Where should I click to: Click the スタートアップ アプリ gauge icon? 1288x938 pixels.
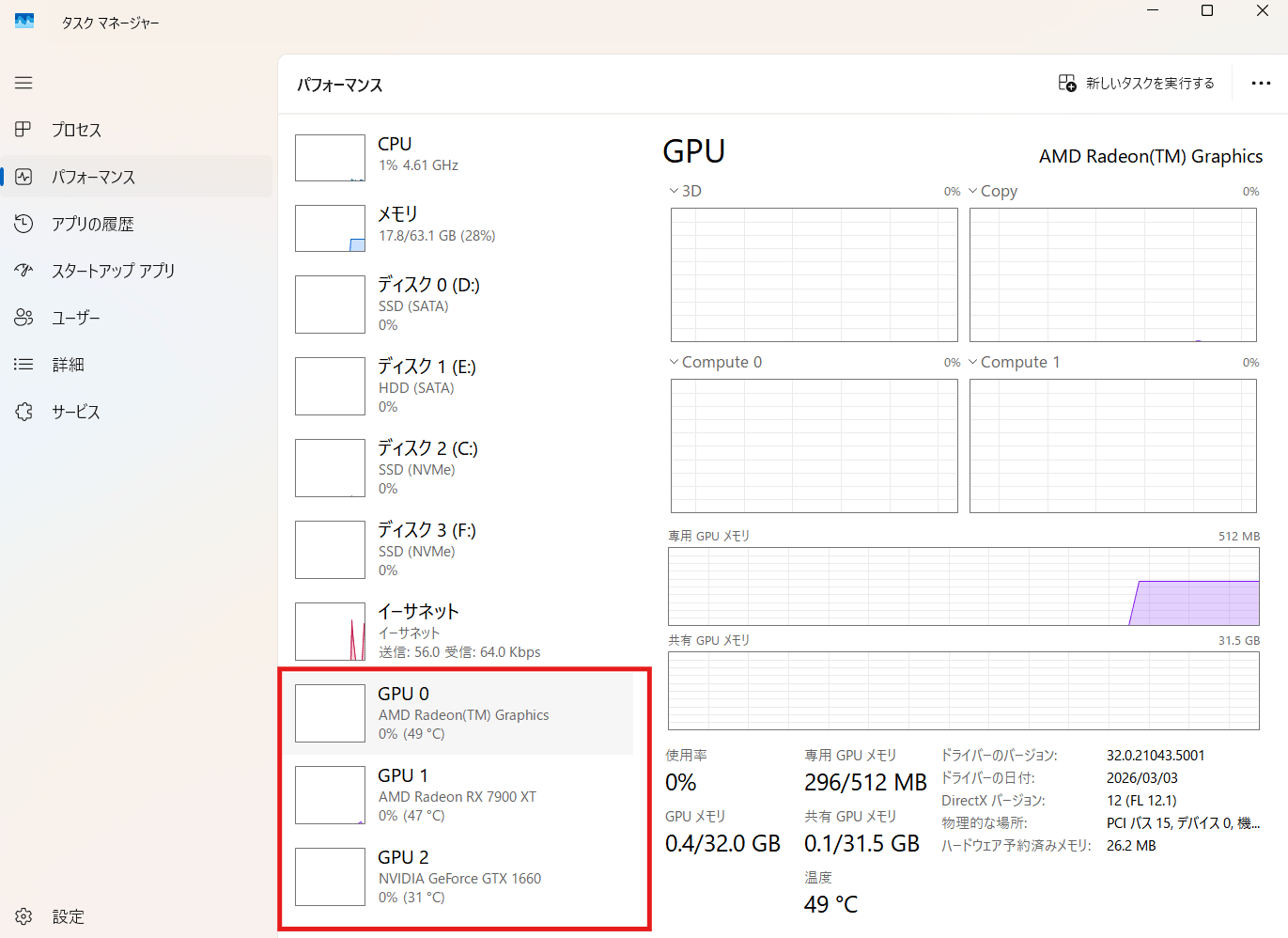tap(23, 271)
